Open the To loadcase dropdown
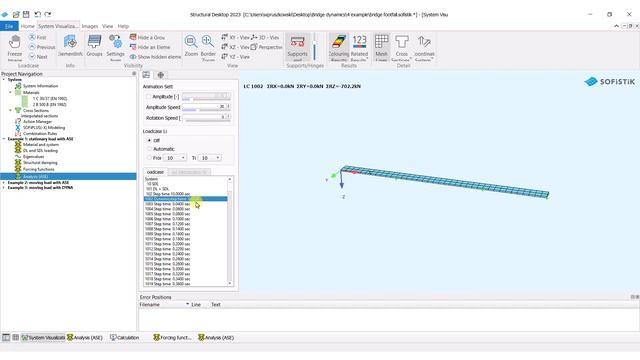640x360 pixels. point(210,158)
